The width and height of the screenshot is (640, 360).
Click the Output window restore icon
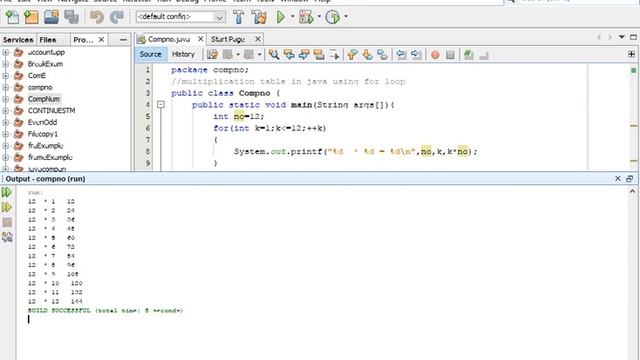click(x=630, y=179)
